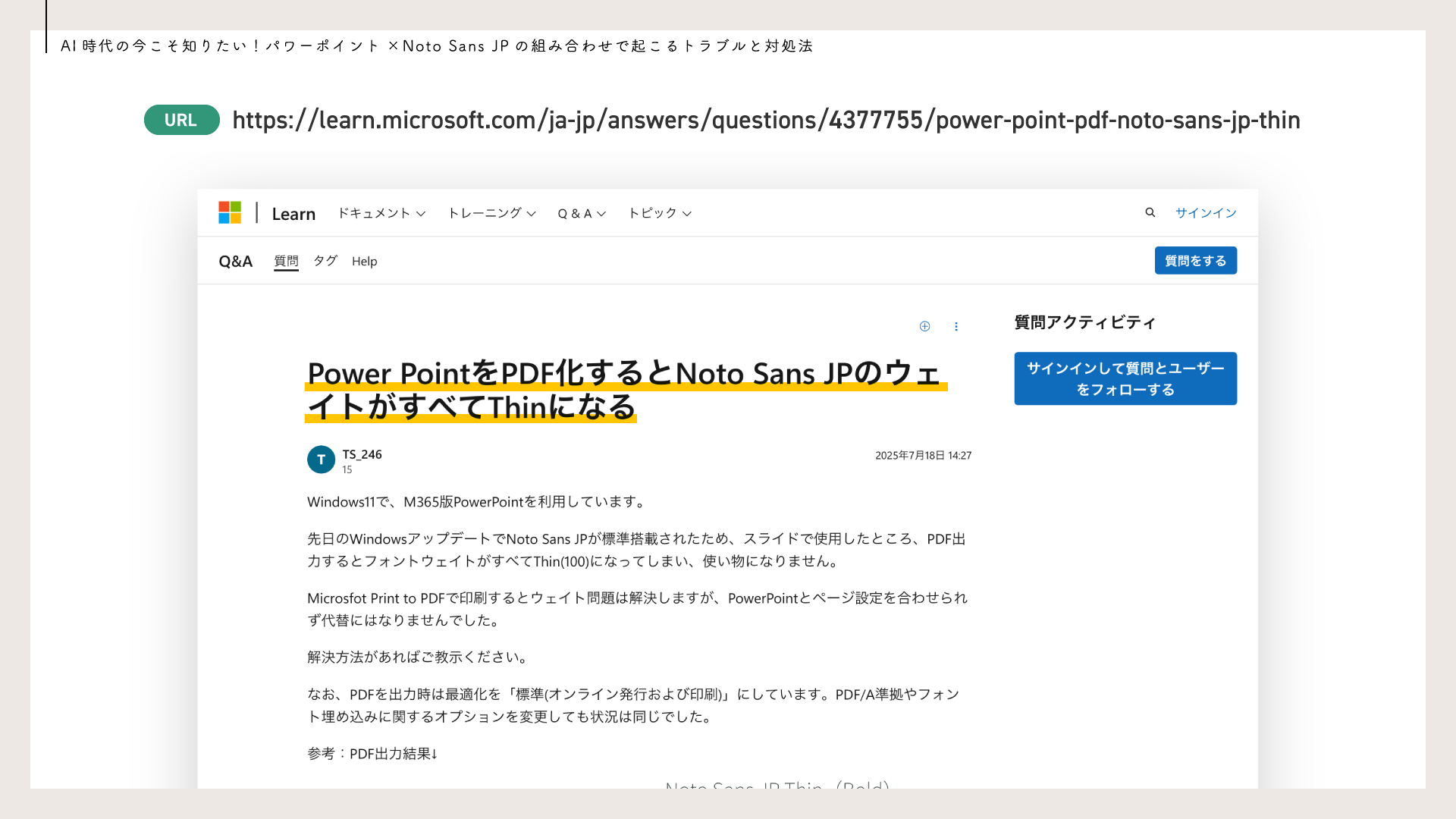The width and height of the screenshot is (1456, 819).
Task: Expand the Q & A navigation dropdown
Action: click(x=581, y=213)
